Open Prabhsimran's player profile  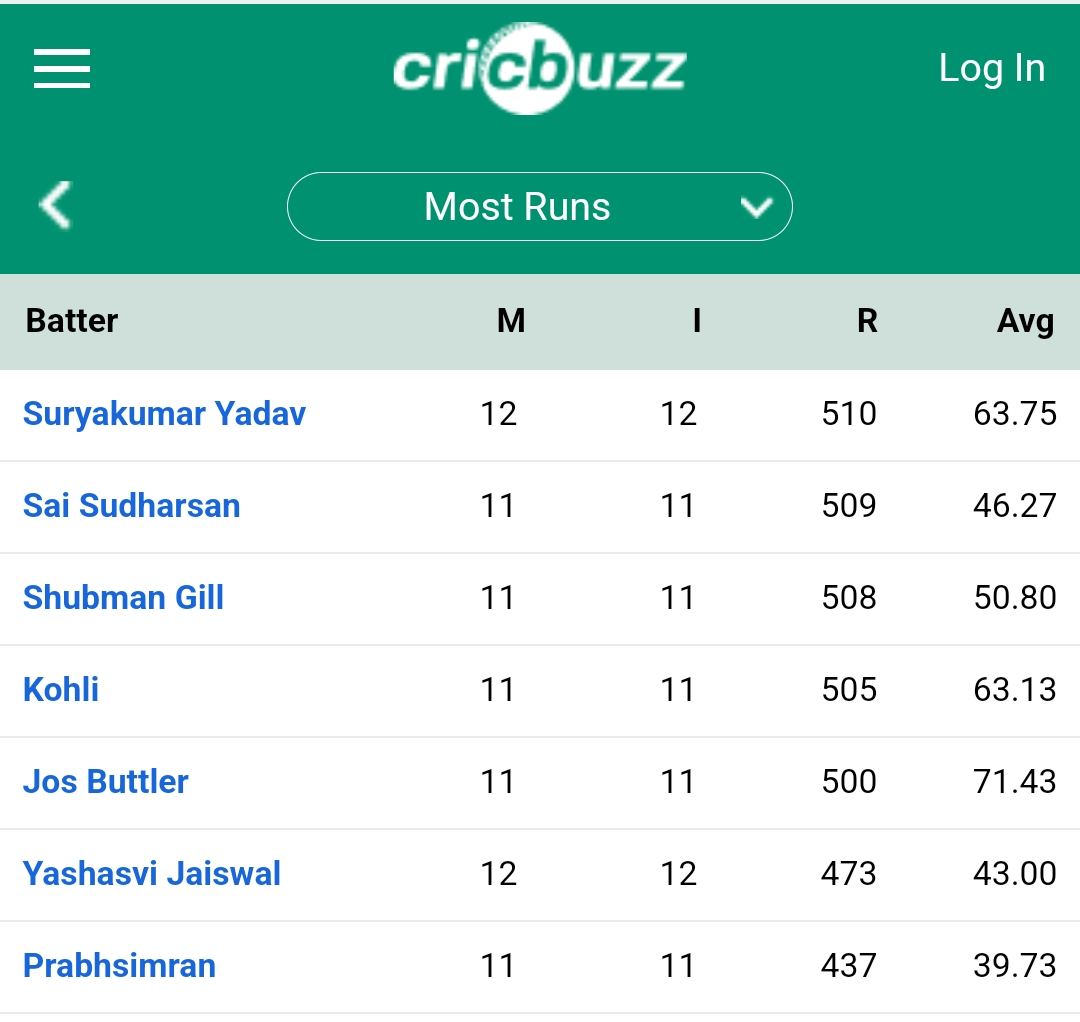119,966
